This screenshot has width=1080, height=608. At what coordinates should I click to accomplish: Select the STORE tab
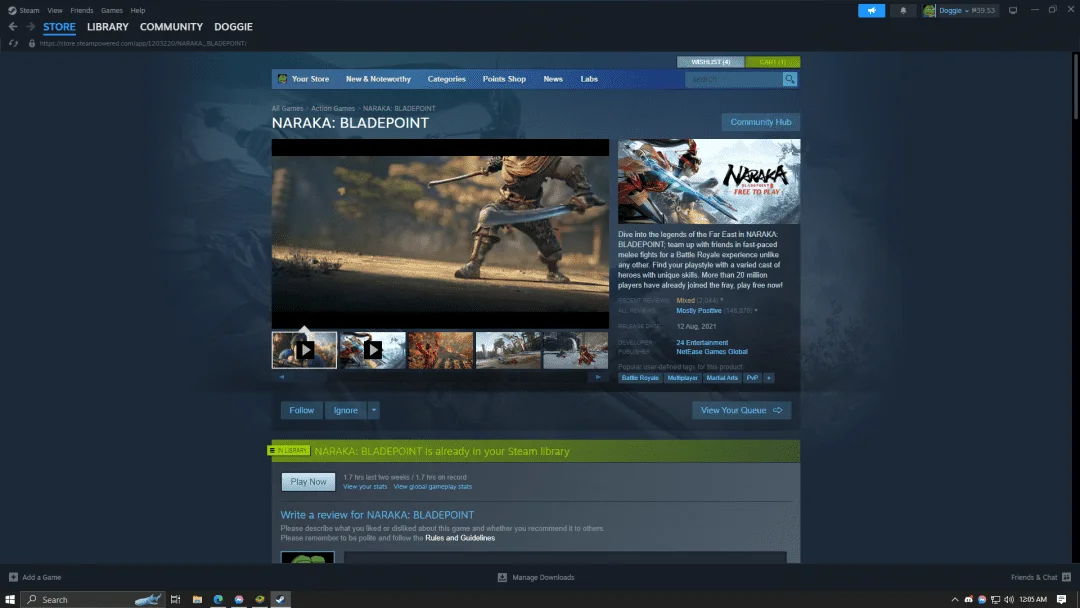click(59, 27)
